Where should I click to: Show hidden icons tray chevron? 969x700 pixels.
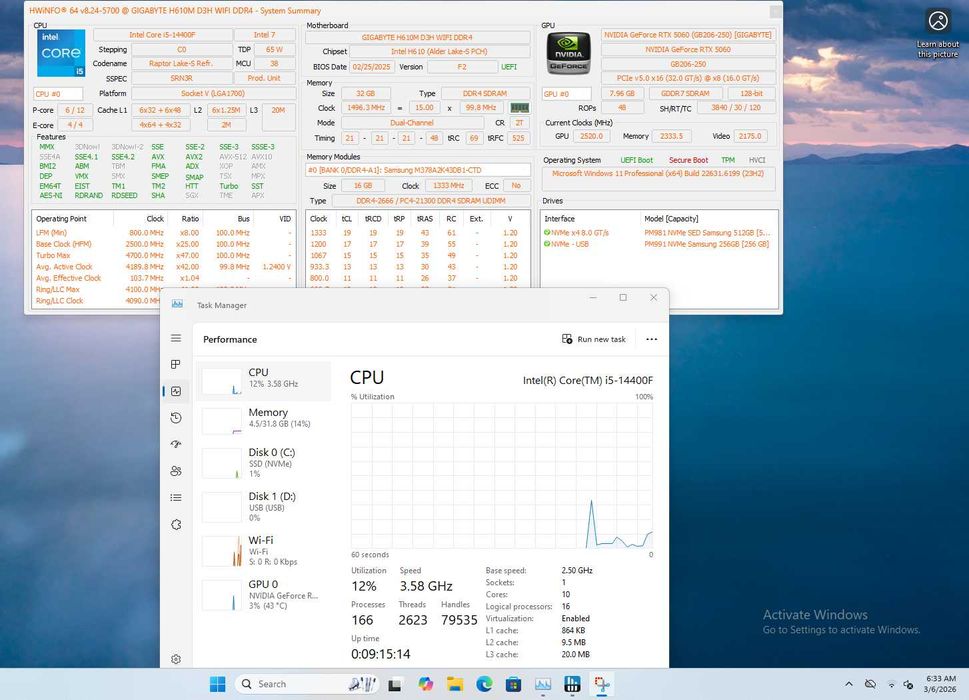(x=848, y=684)
